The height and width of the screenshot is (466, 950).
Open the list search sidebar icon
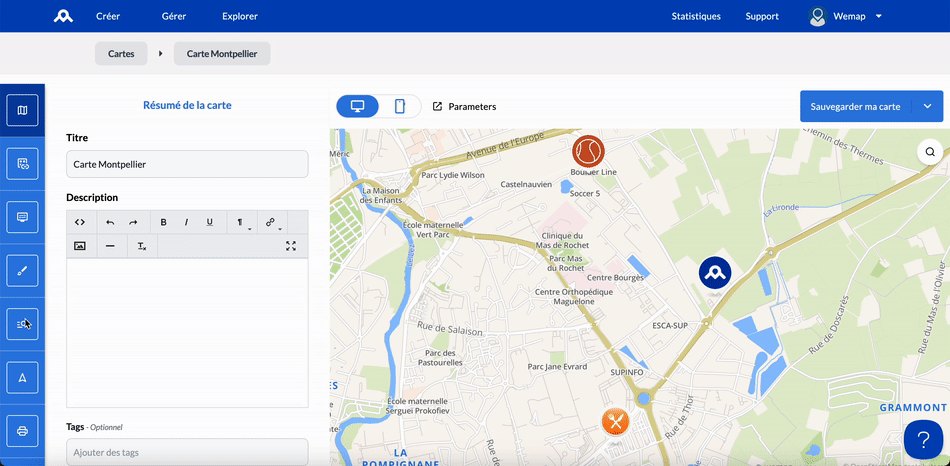[22, 324]
